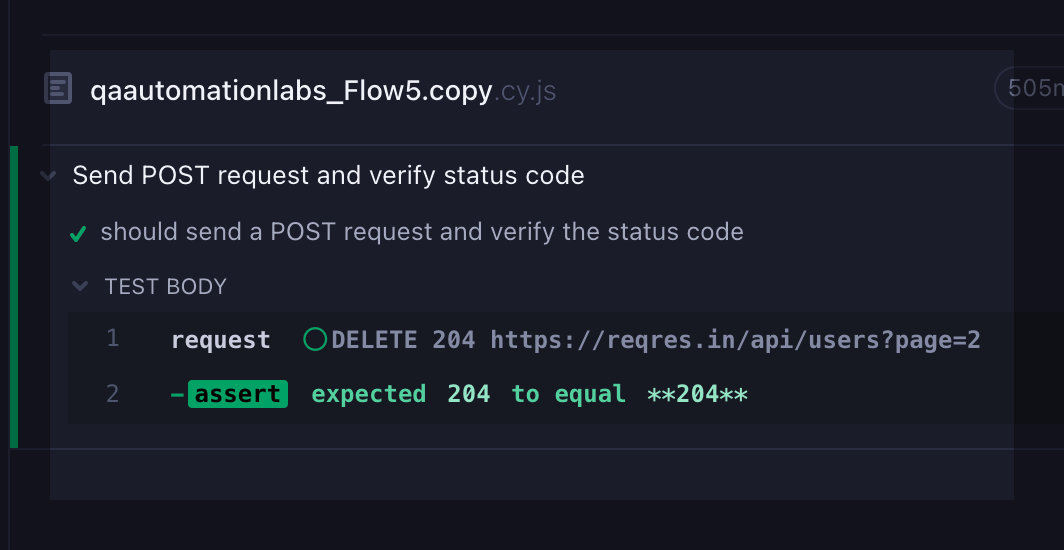
Task: Collapse the TEST BODY section chevron
Action: point(80,286)
